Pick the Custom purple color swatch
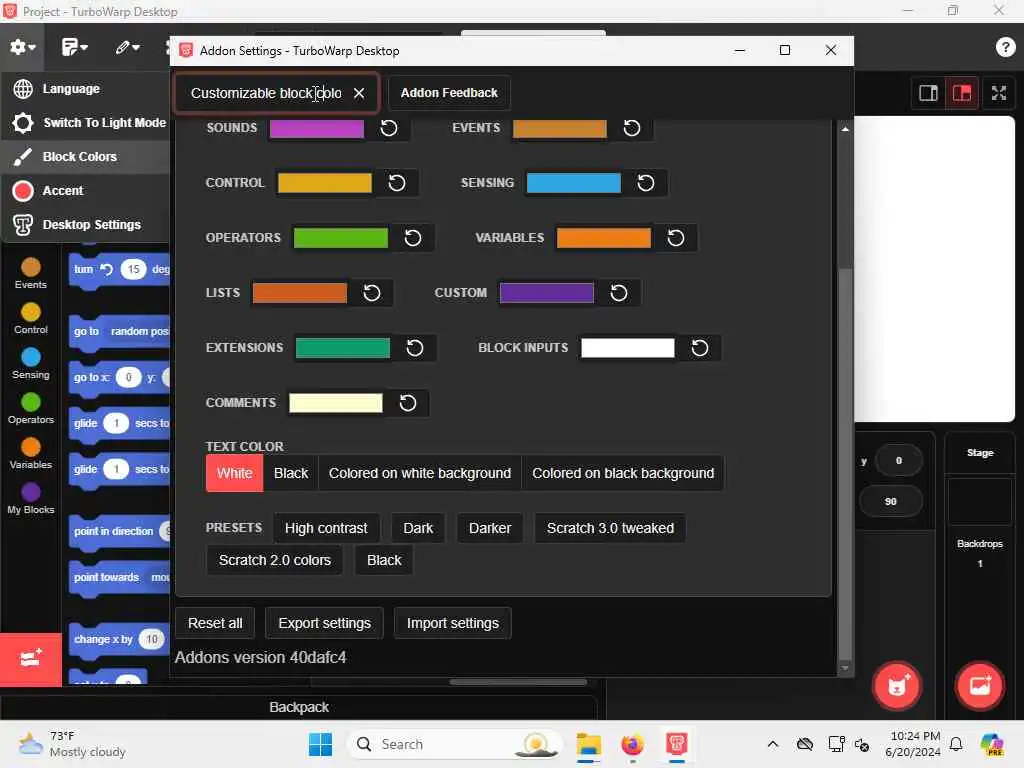The image size is (1024, 768). [x=547, y=293]
